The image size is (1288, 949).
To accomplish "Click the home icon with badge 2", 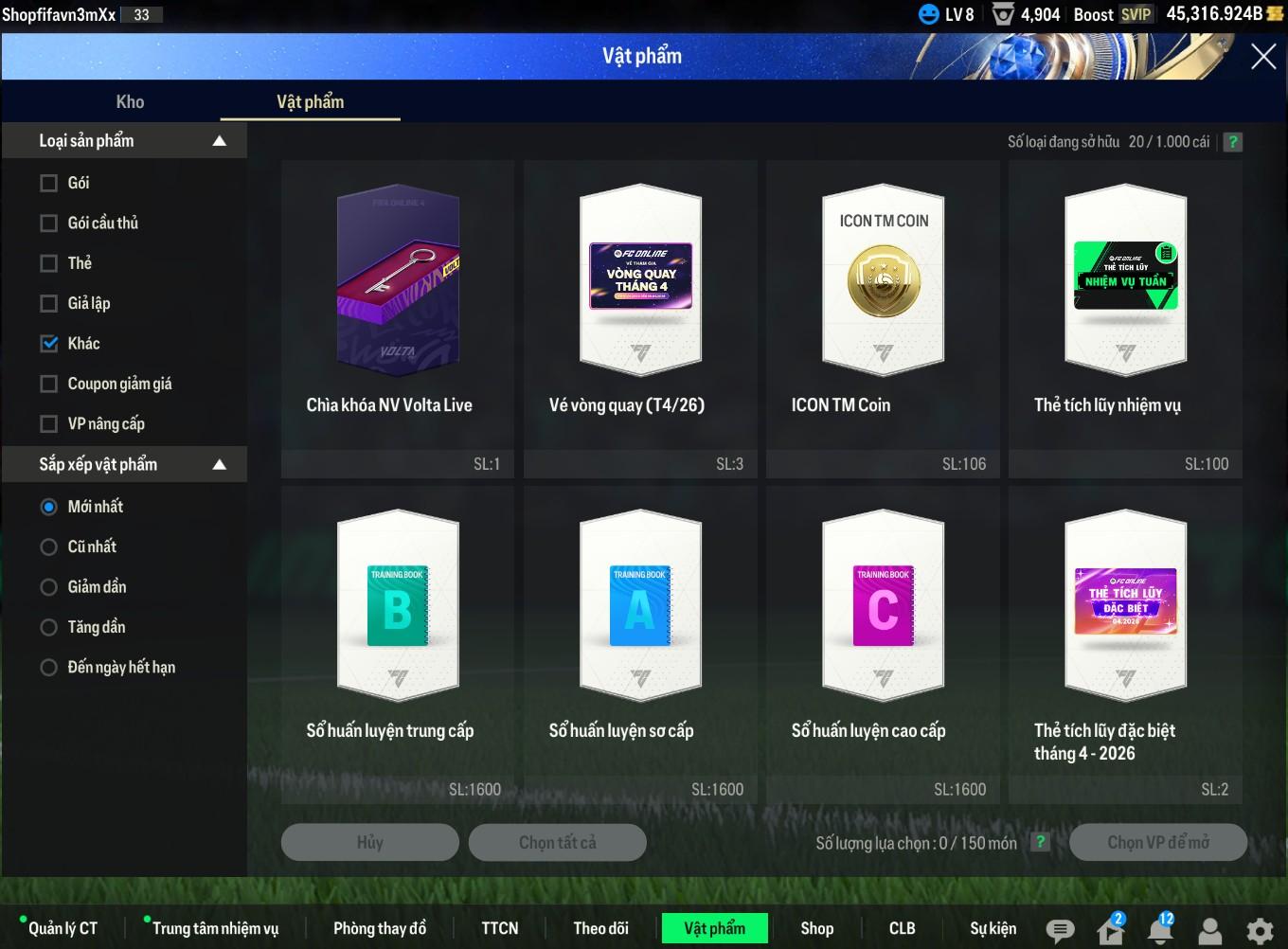I will [1110, 930].
